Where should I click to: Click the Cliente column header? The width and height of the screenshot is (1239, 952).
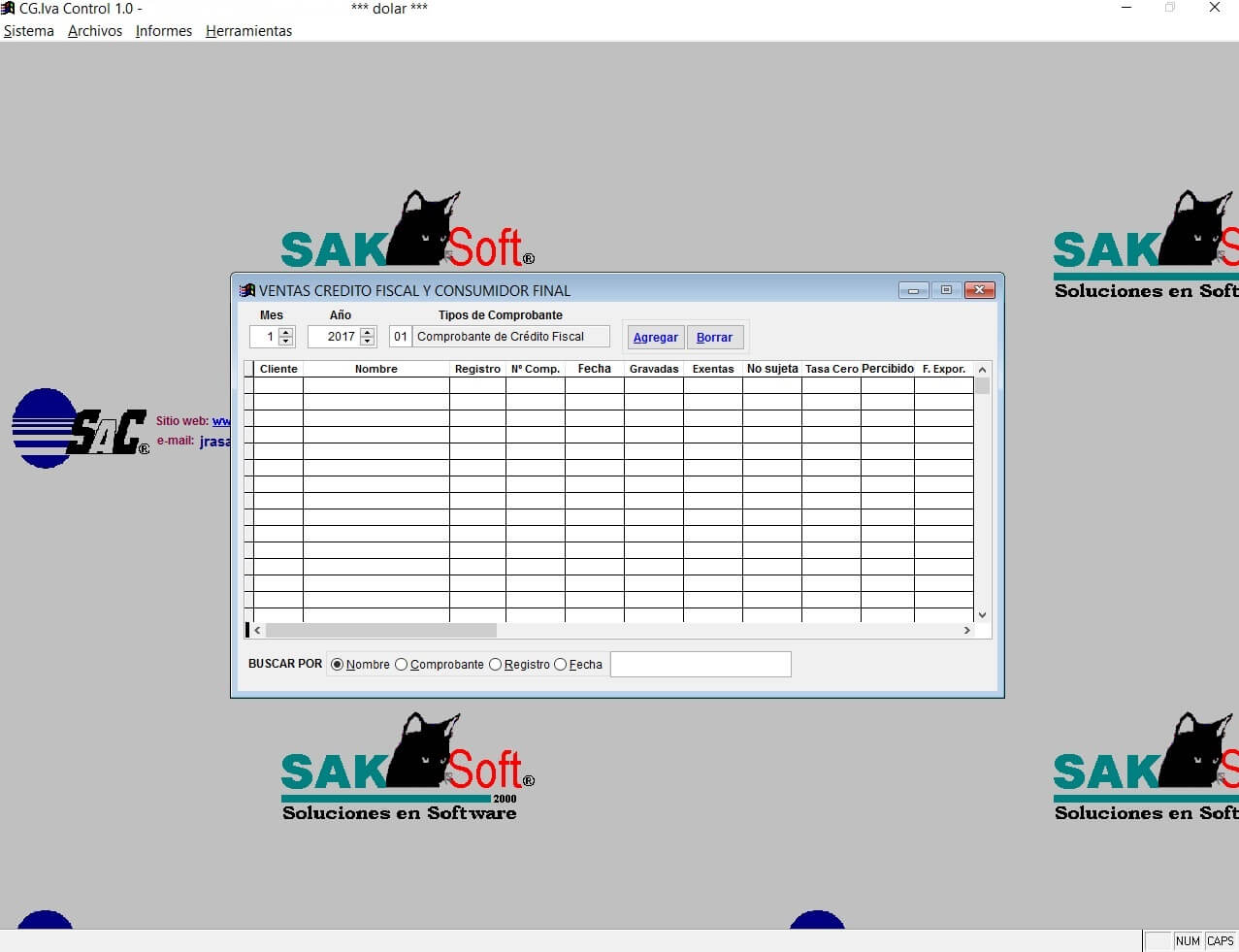pos(278,369)
